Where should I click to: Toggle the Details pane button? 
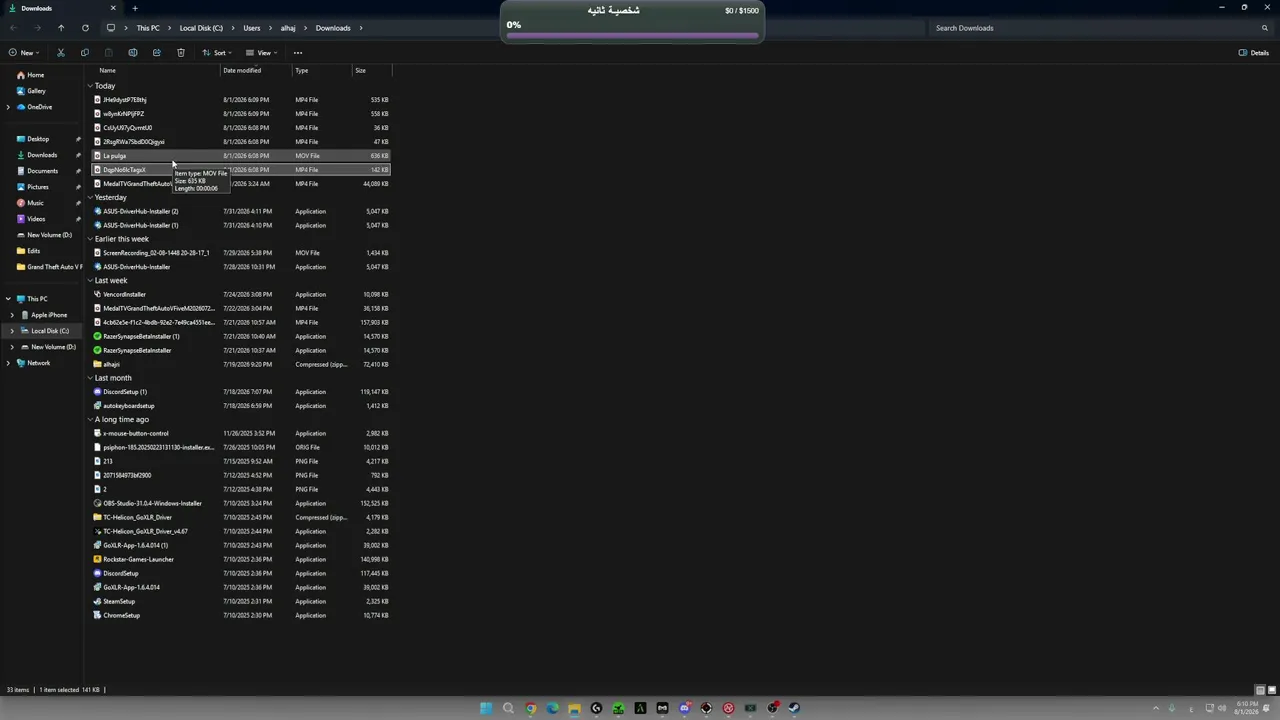pyautogui.click(x=1254, y=53)
